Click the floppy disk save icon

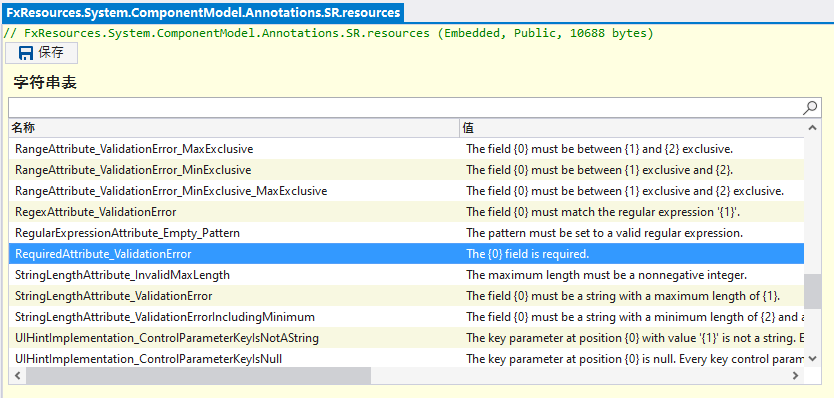[x=25, y=53]
